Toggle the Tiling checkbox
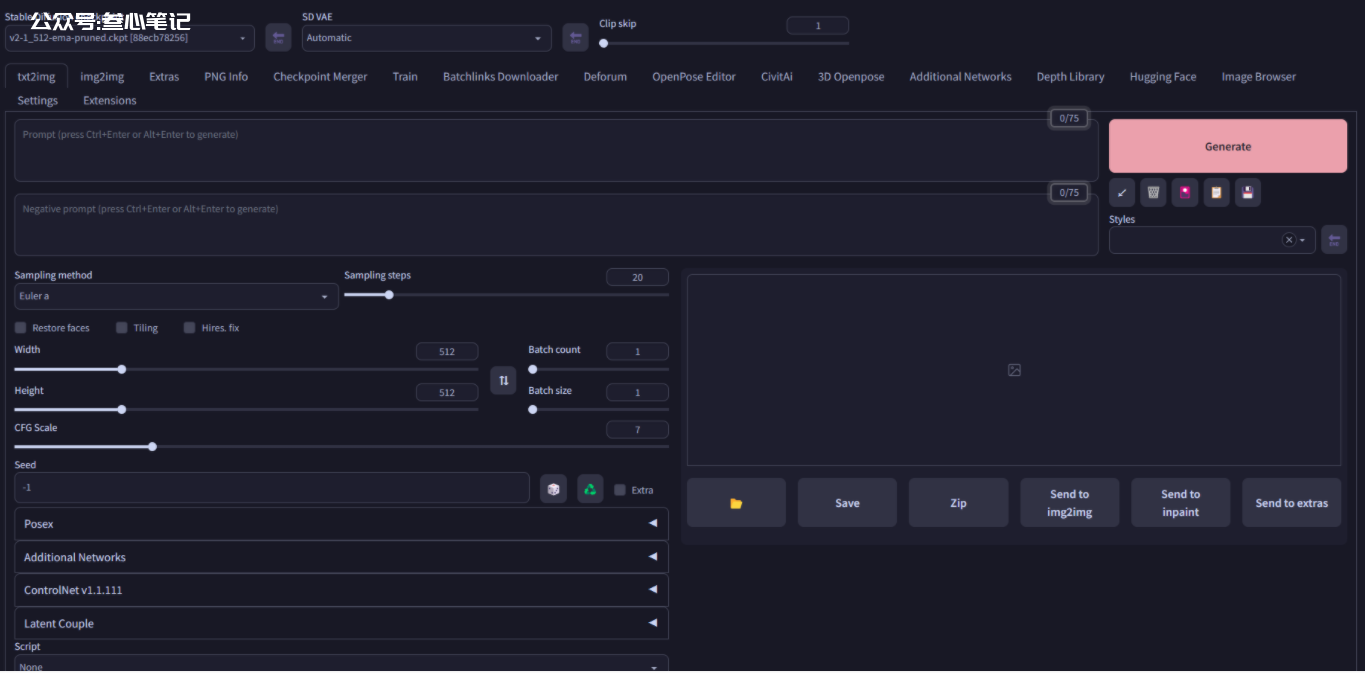 pyautogui.click(x=122, y=328)
